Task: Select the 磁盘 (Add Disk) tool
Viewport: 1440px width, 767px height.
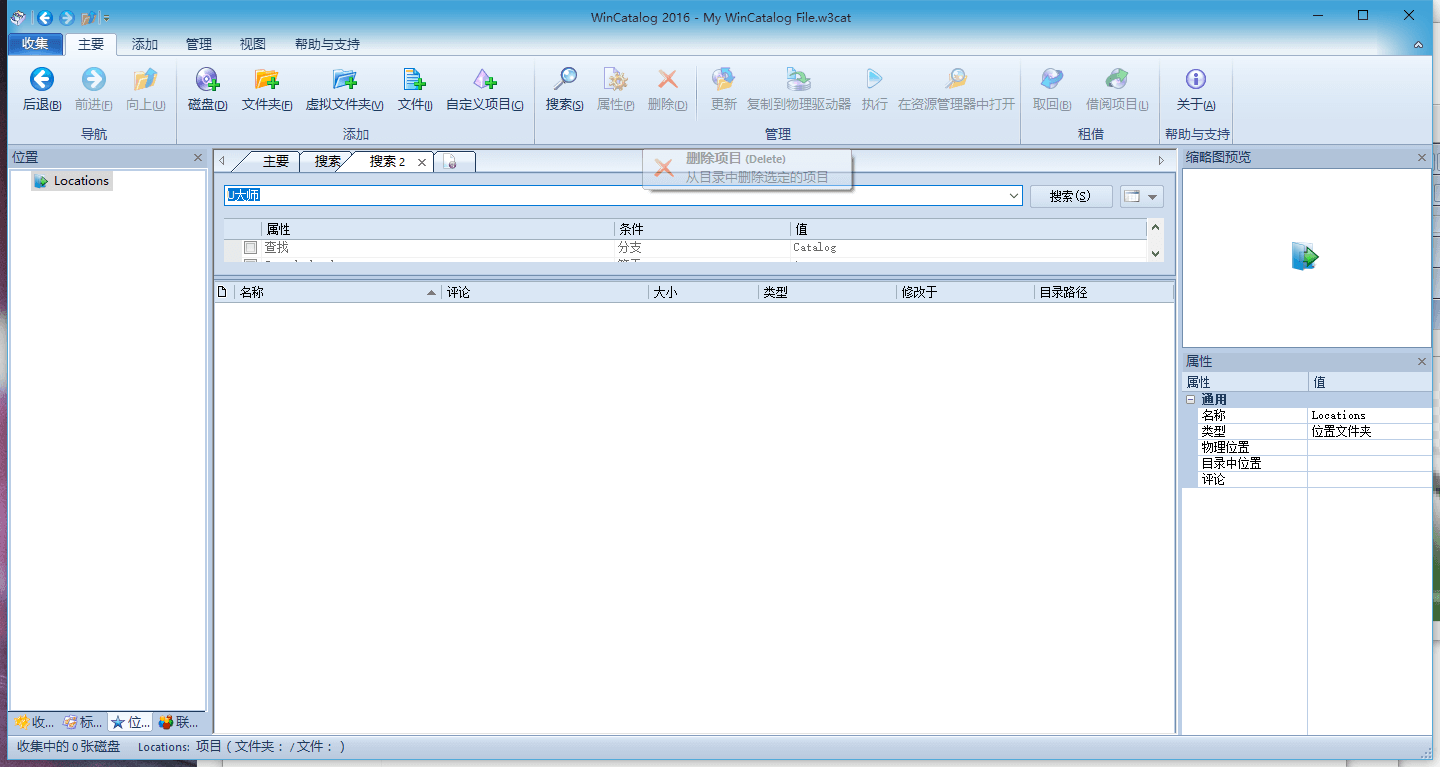Action: point(206,88)
